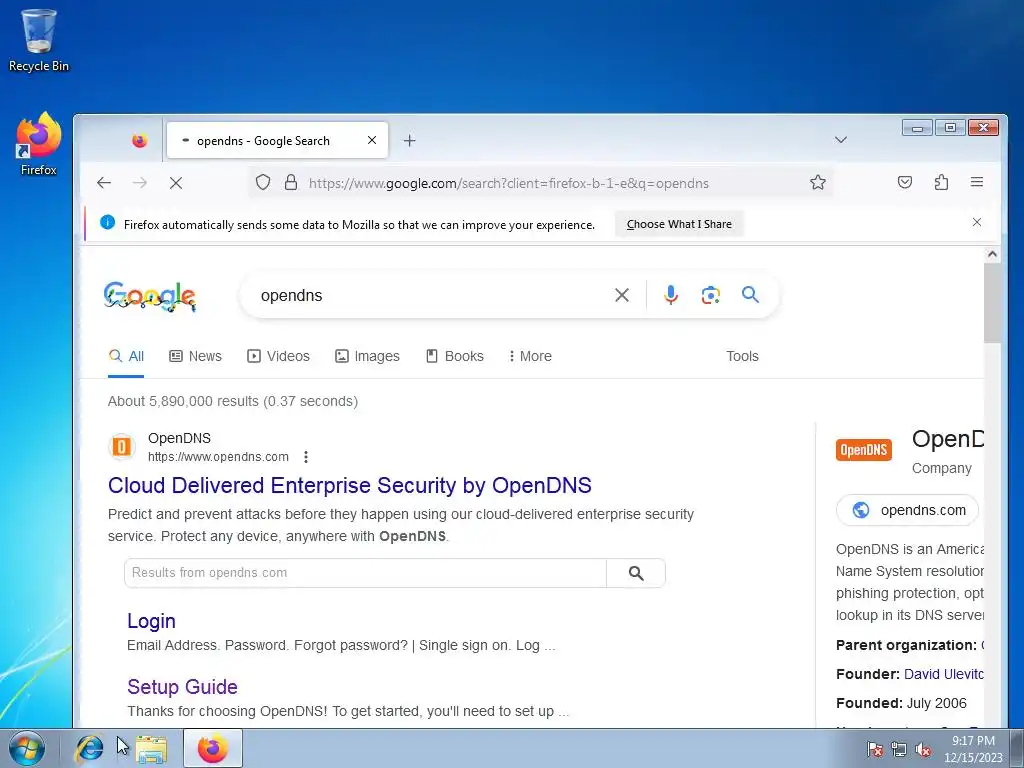Select the pinned Firefox tab
The width and height of the screenshot is (1024, 768).
(x=139, y=140)
